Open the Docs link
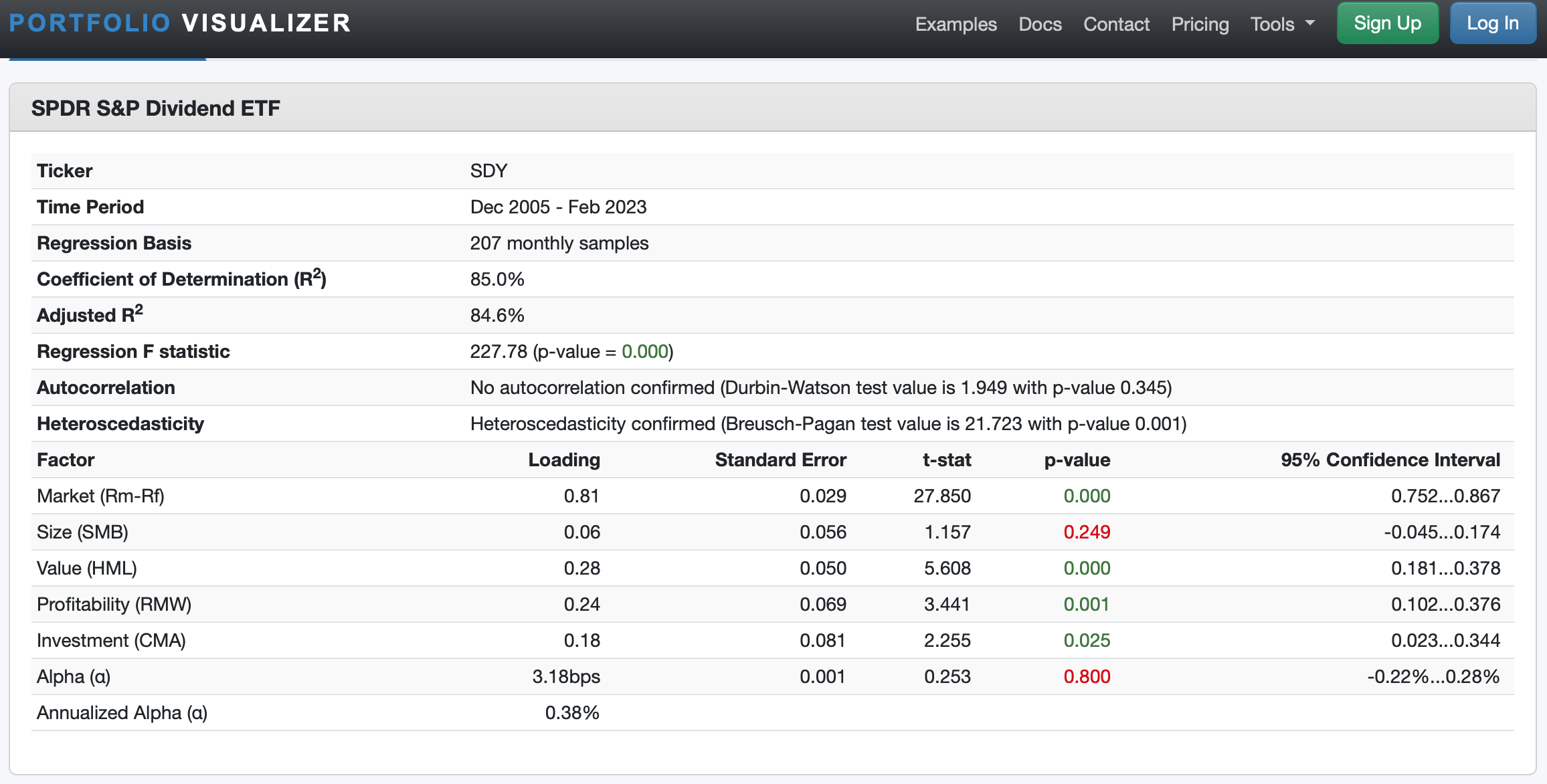Viewport: 1547px width, 784px height. pos(1040,24)
